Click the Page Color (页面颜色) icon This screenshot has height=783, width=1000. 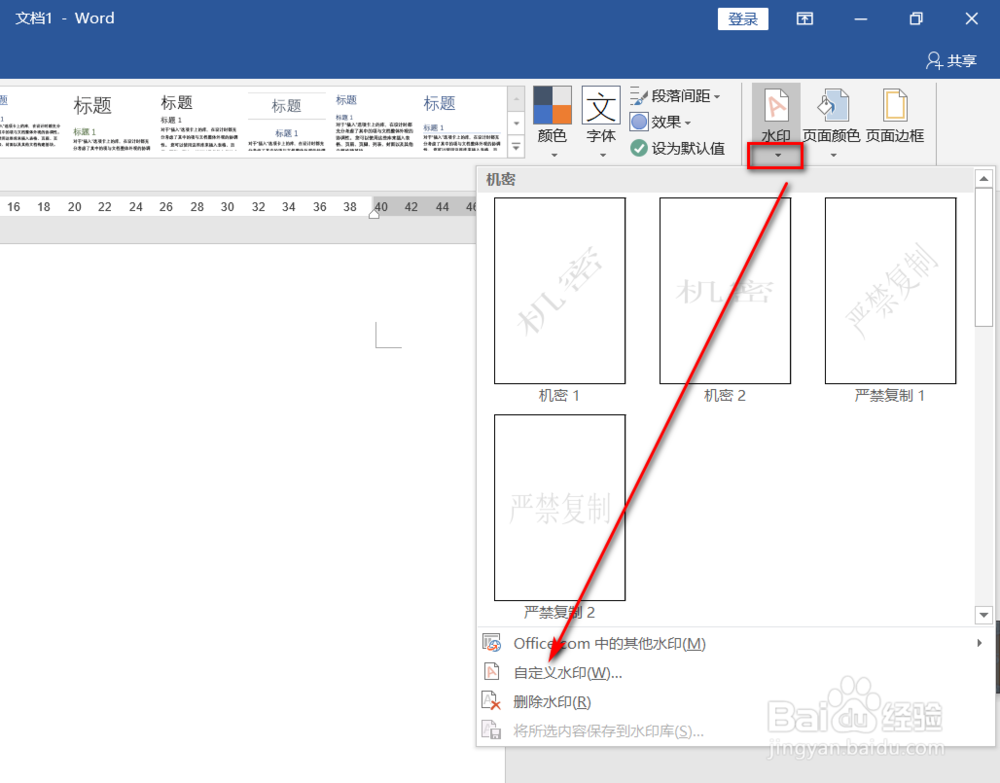[832, 106]
